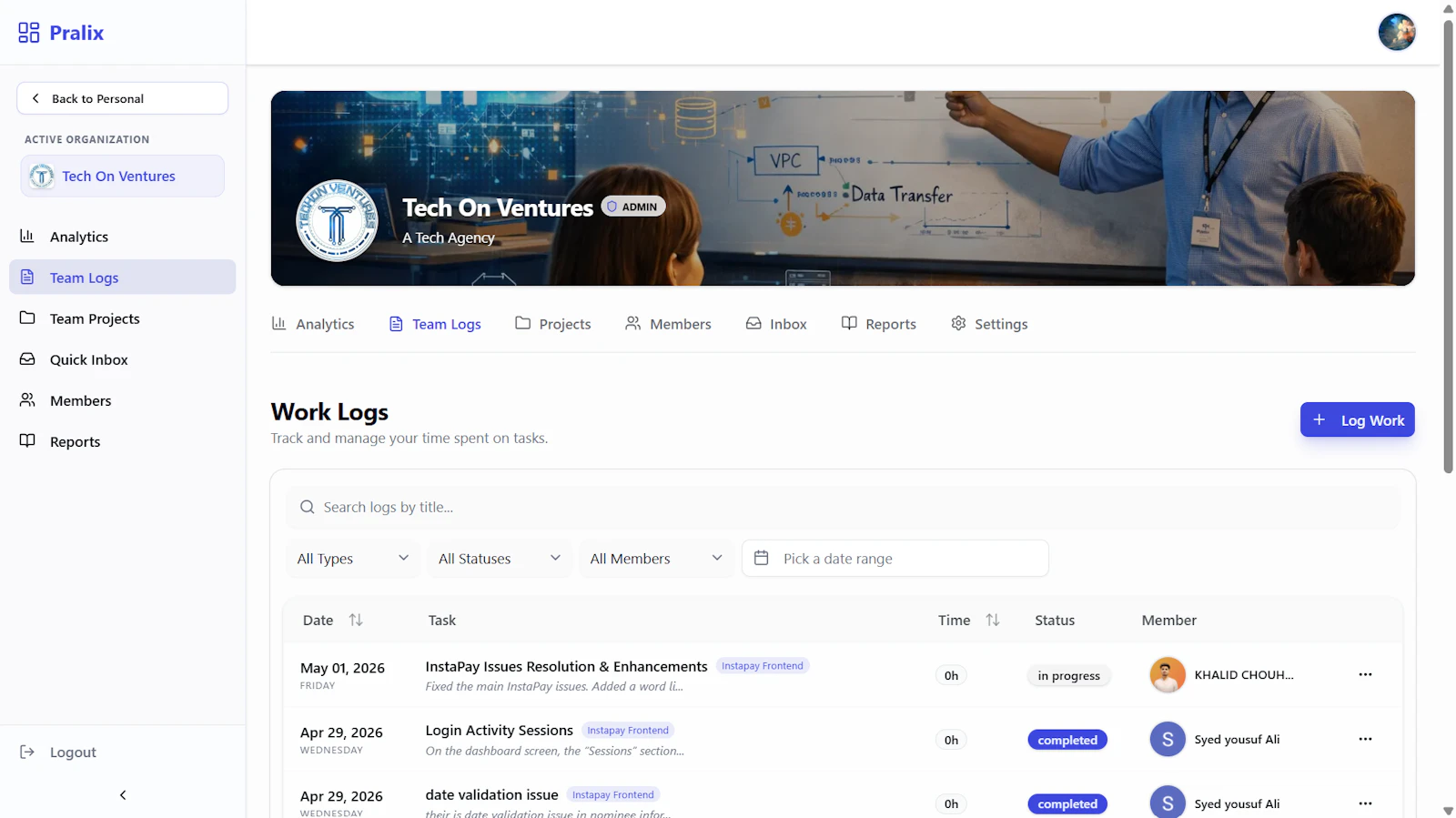Click the page vertical scrollbar

click(1448, 246)
